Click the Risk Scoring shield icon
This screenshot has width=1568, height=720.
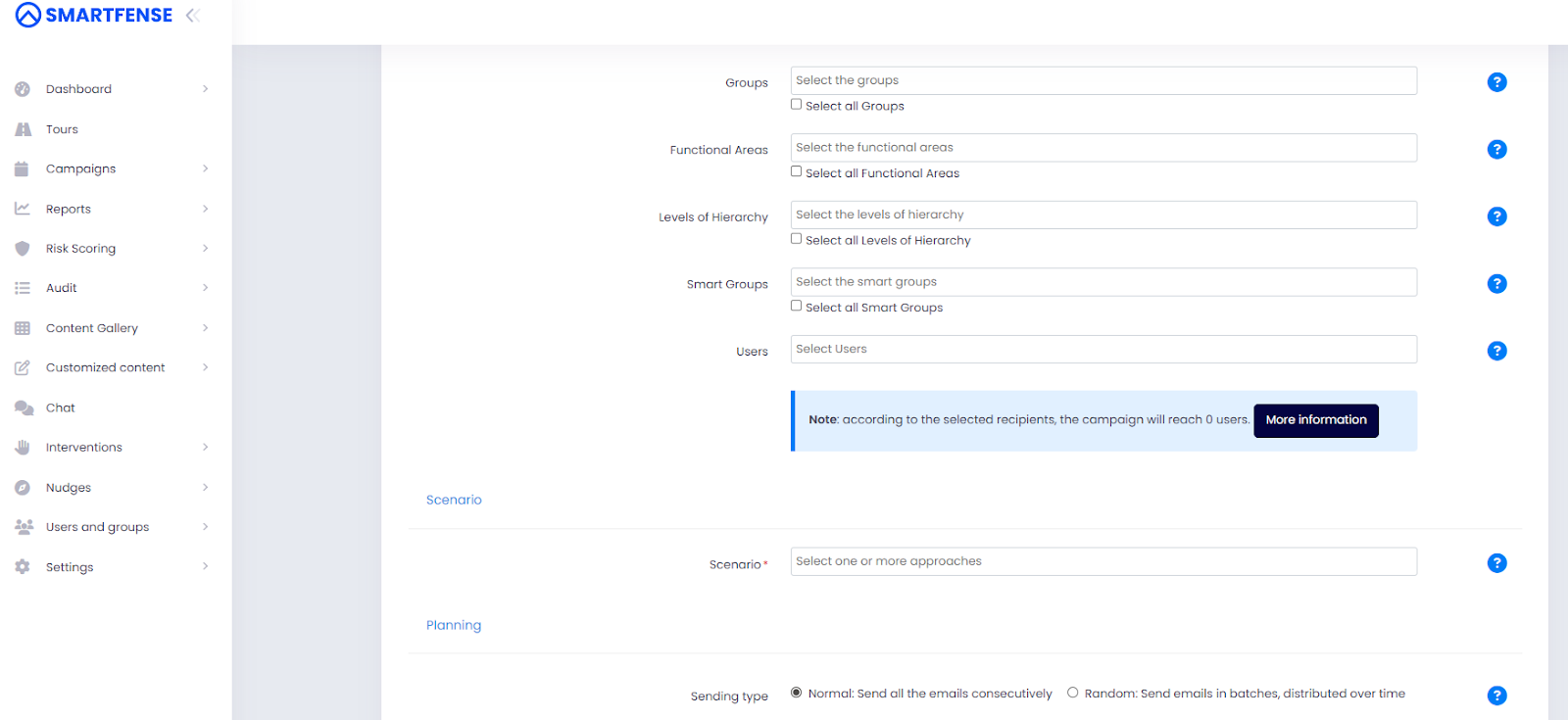(x=23, y=249)
